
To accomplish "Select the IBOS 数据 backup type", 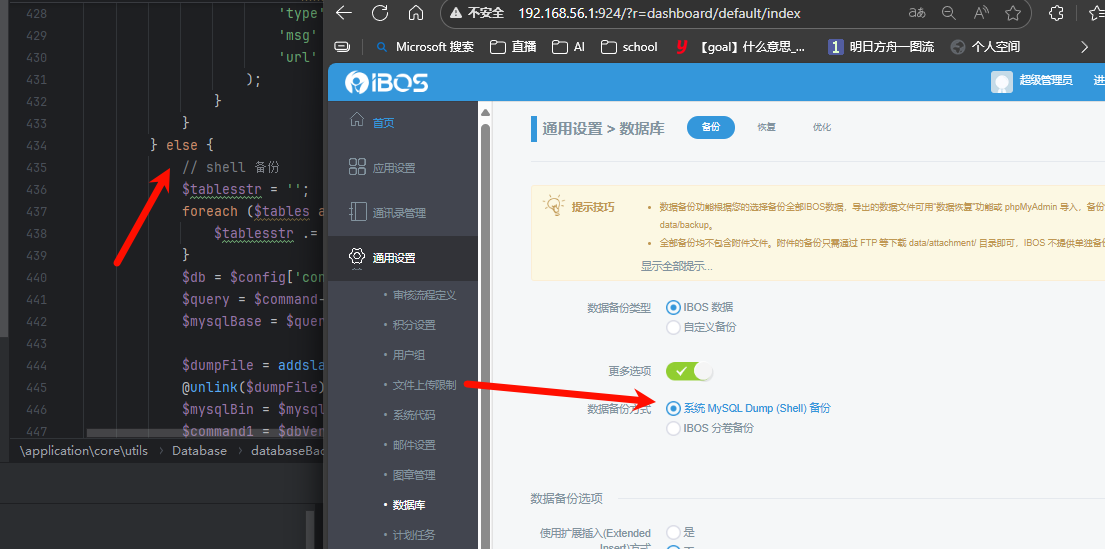I will (x=673, y=307).
